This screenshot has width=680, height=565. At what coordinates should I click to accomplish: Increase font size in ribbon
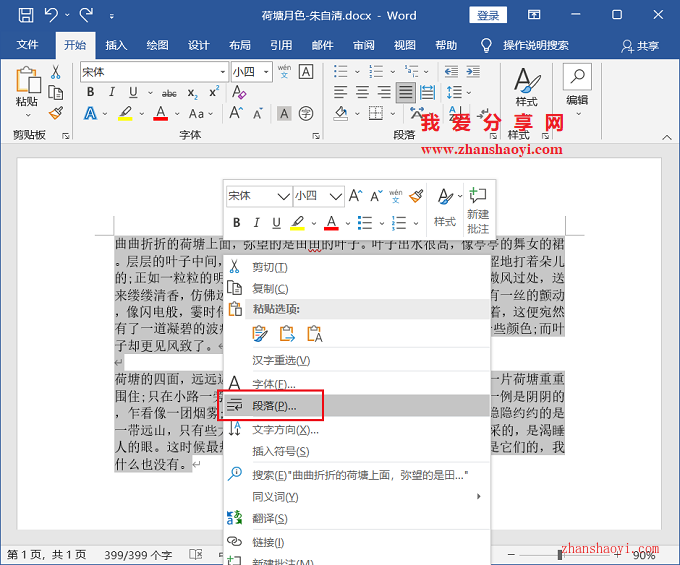click(236, 113)
